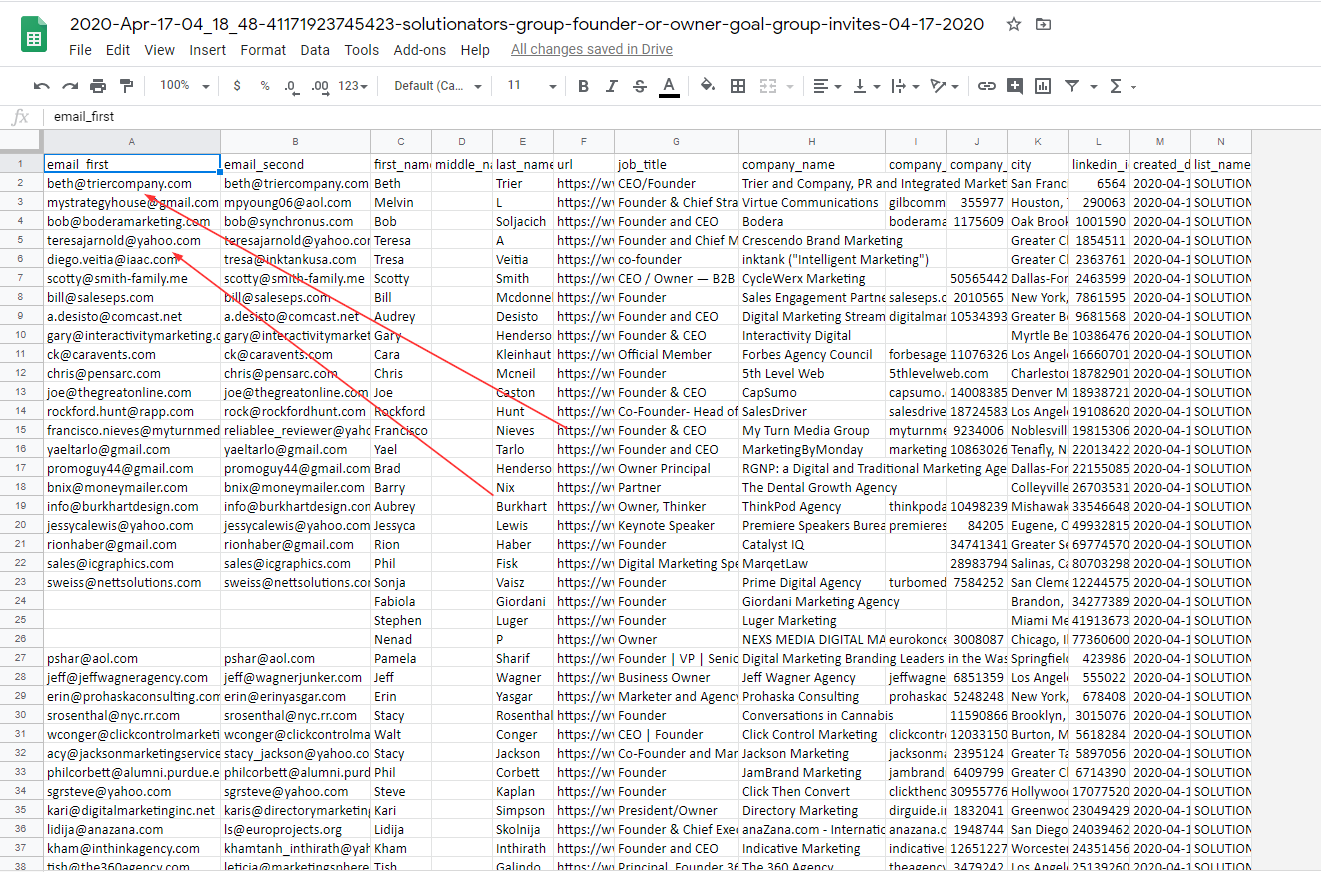The image size is (1321, 872).
Task: Insert a chart
Action: point(1043,86)
